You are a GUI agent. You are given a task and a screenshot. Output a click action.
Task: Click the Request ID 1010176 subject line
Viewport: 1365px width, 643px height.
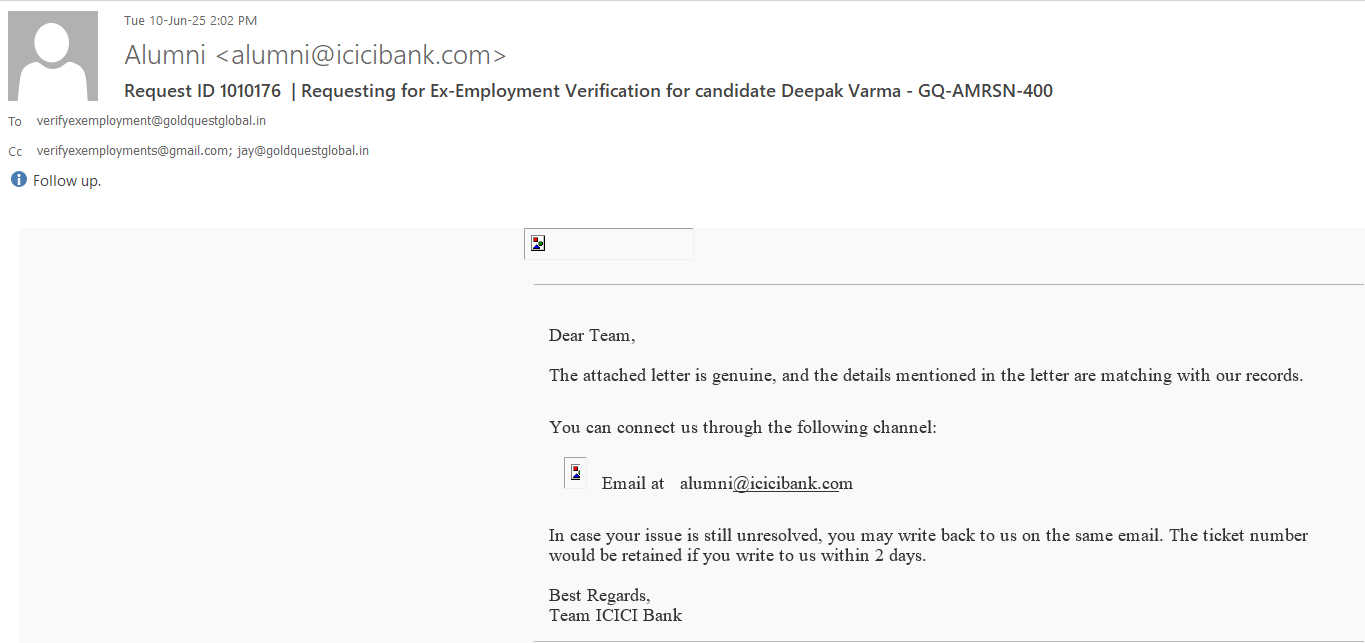(588, 91)
